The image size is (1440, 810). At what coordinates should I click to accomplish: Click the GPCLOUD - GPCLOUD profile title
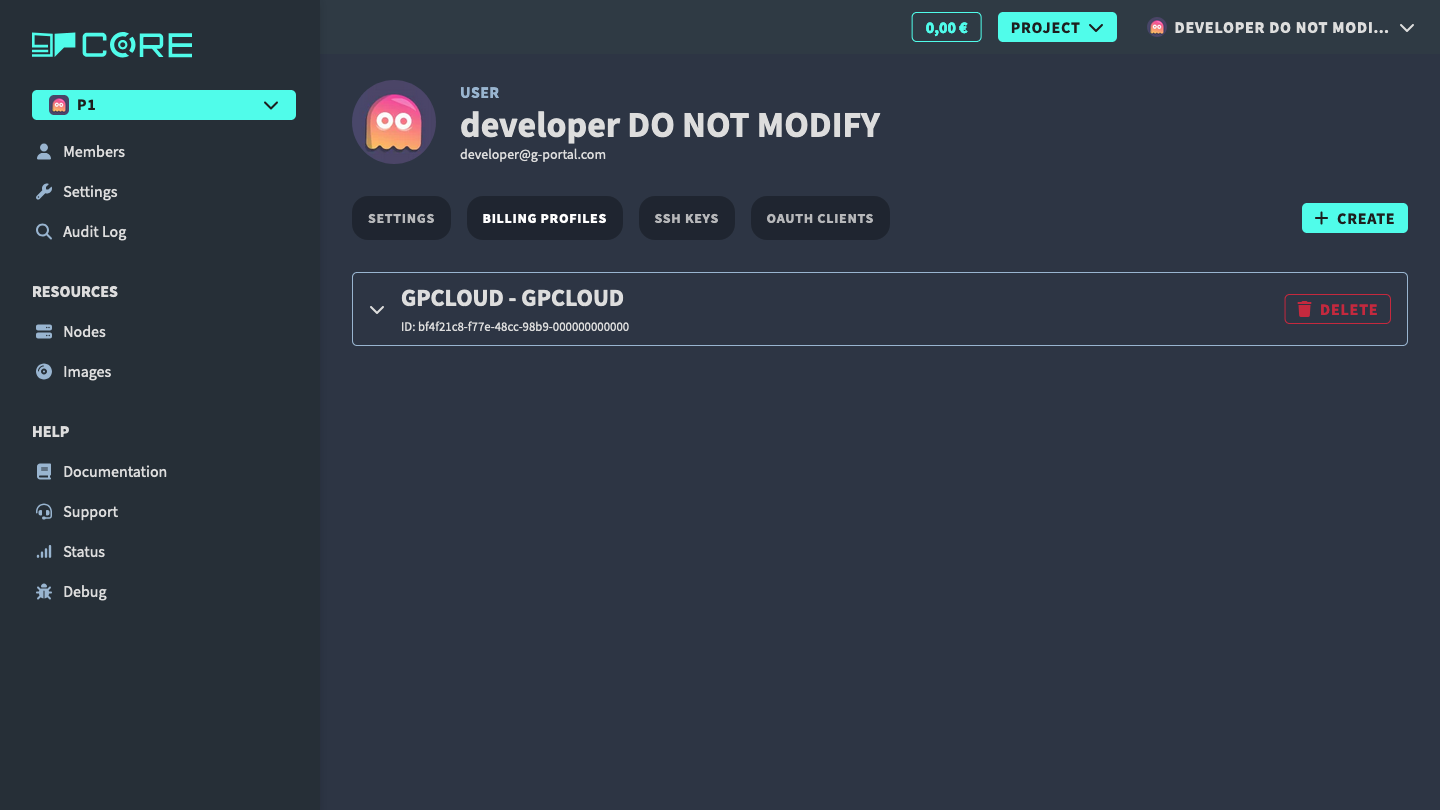(x=512, y=298)
